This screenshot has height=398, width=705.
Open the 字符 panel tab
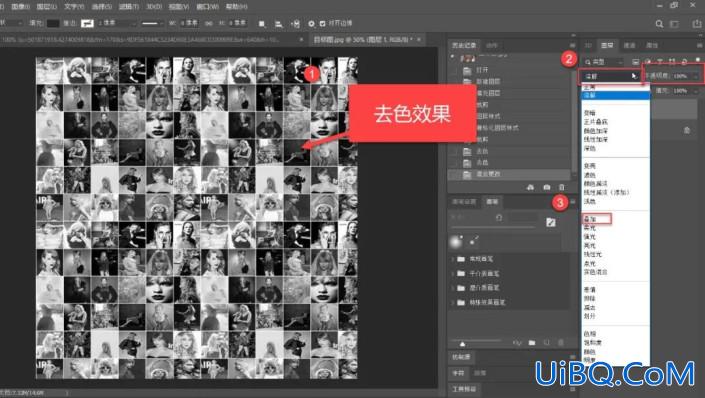click(458, 373)
